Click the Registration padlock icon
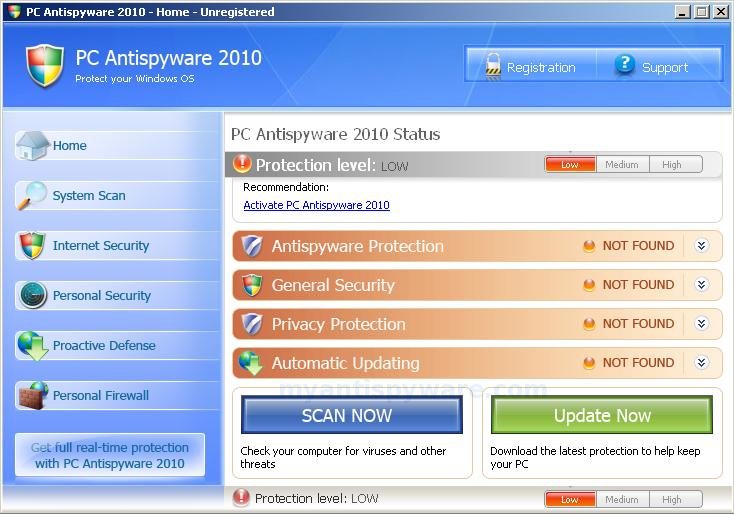The height and width of the screenshot is (514, 734). pos(493,66)
